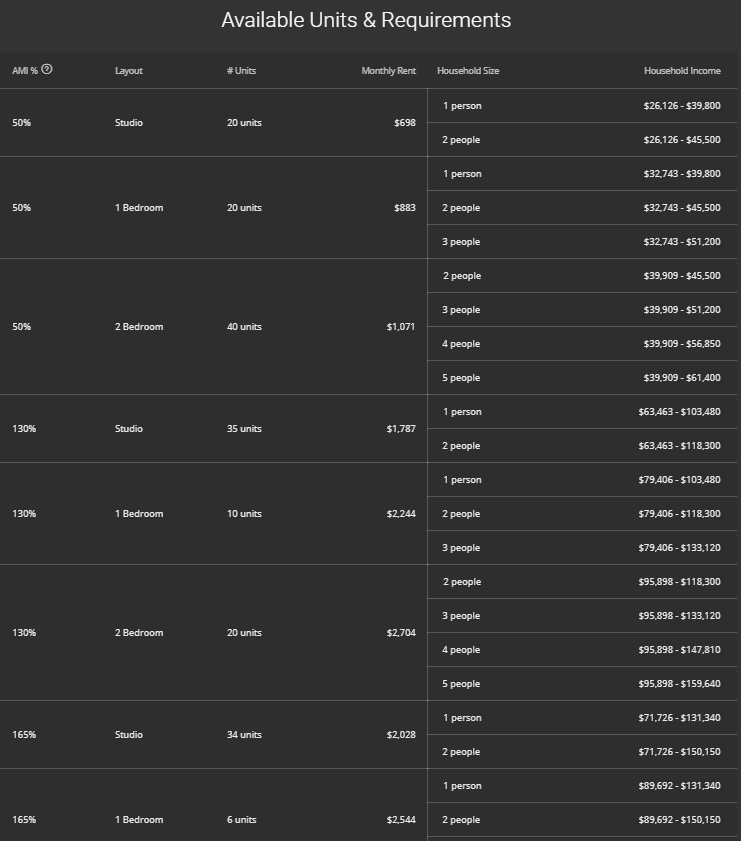Click the $2,028 monthly rent value
The width and height of the screenshot is (741, 841).
coord(401,735)
